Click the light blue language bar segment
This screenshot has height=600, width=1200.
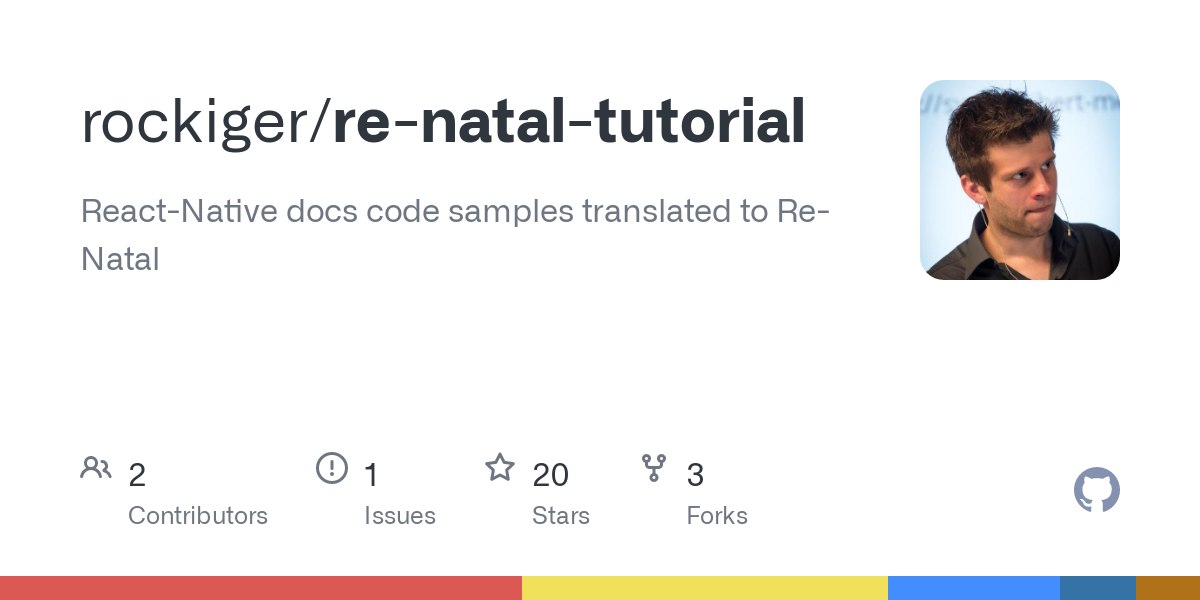pos(973,588)
